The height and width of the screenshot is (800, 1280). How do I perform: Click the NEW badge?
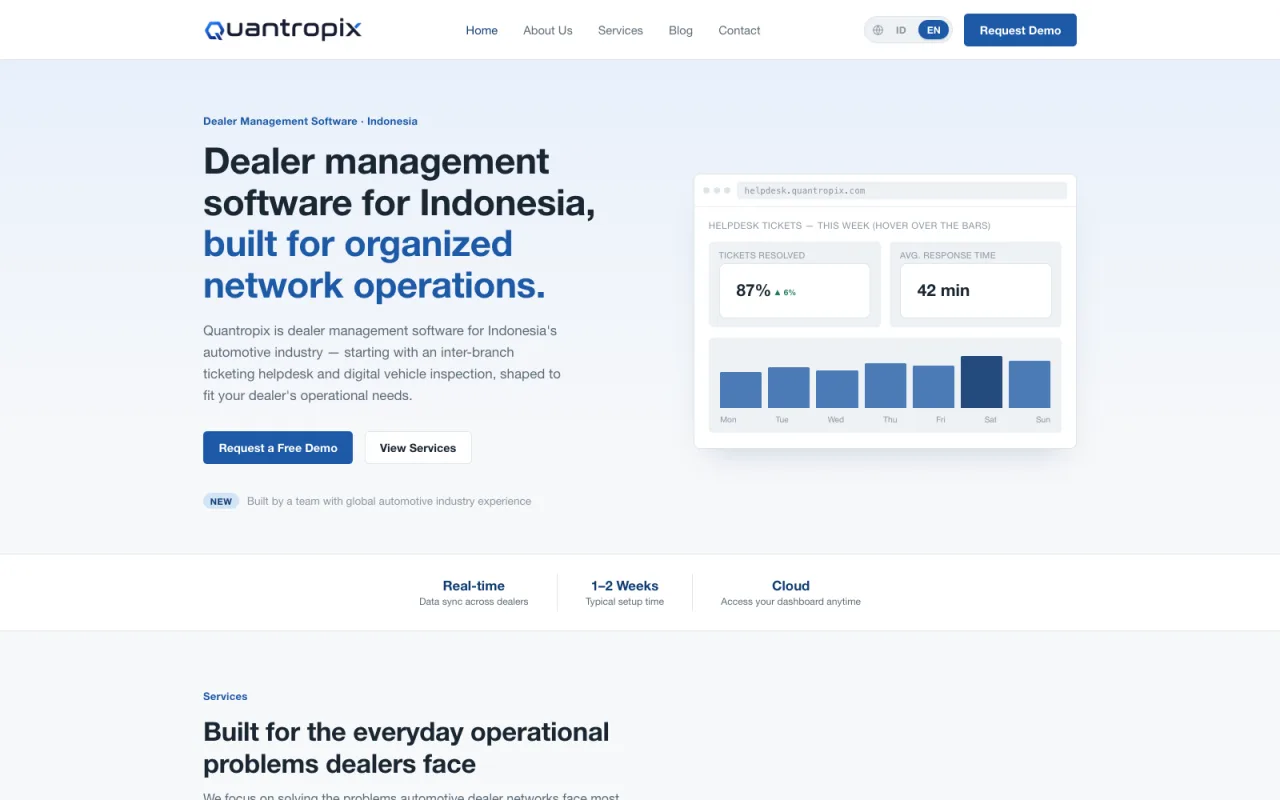(x=221, y=501)
